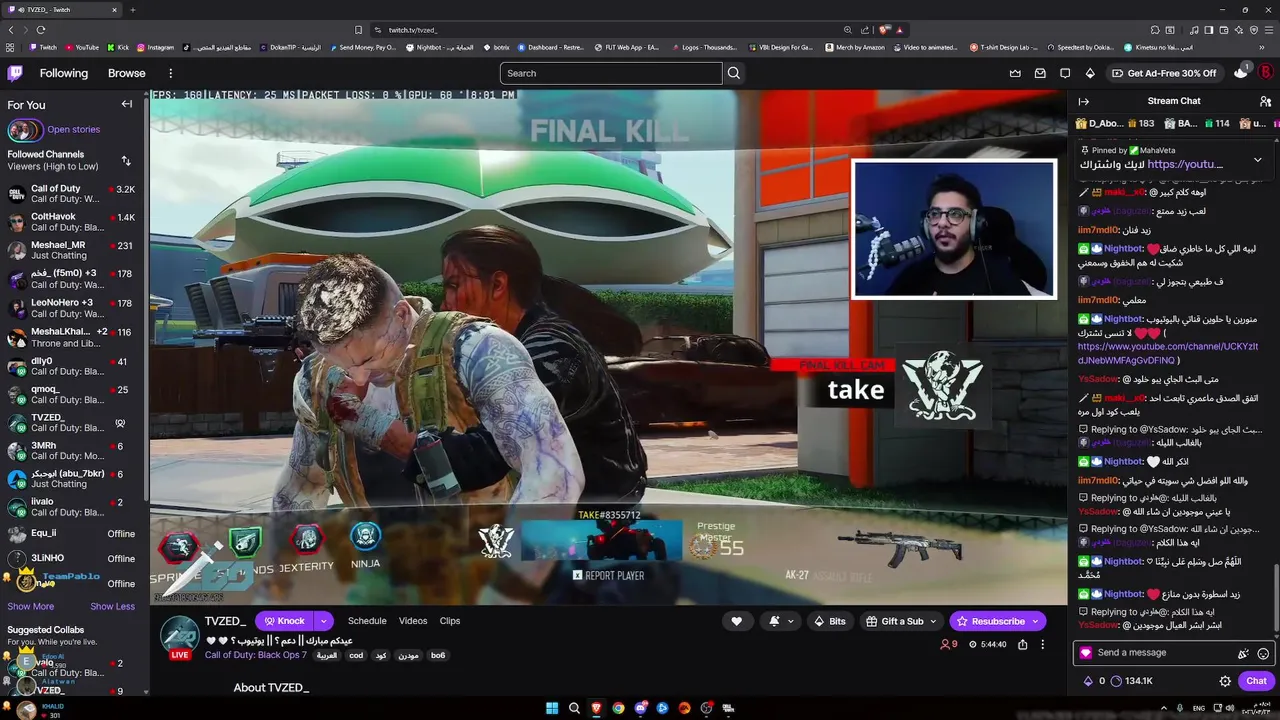
Task: Open the pinned YouTube link in chat
Action: pyautogui.click(x=1185, y=164)
